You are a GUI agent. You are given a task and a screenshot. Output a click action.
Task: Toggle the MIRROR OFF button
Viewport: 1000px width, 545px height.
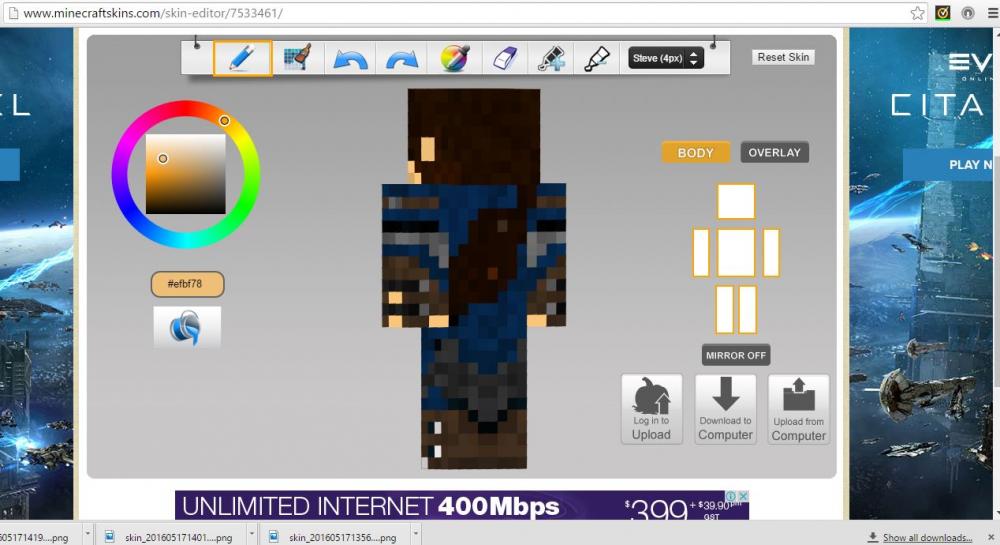click(x=736, y=355)
